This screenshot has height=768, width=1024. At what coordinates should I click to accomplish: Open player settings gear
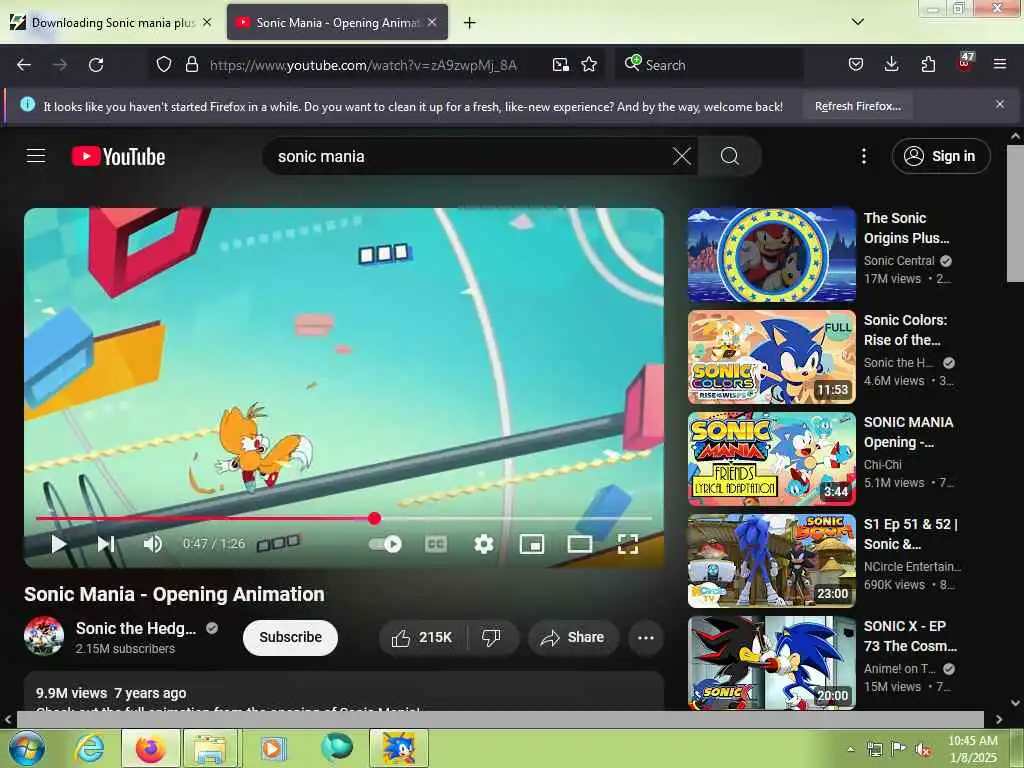[483, 544]
